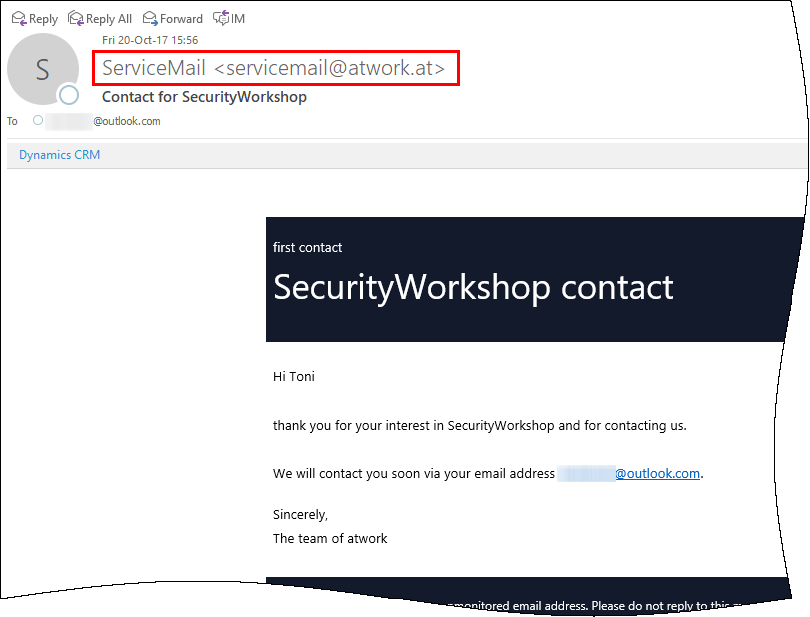
Task: Click the presence status circle on sender avatar
Action: 68,96
